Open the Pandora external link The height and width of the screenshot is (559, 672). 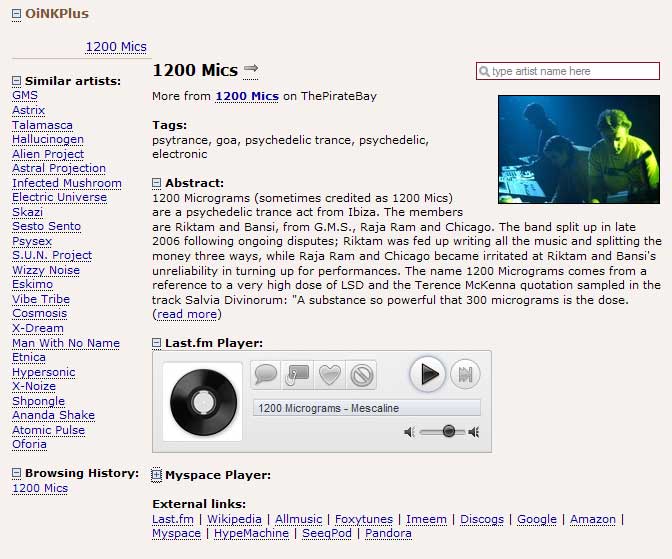tap(388, 533)
